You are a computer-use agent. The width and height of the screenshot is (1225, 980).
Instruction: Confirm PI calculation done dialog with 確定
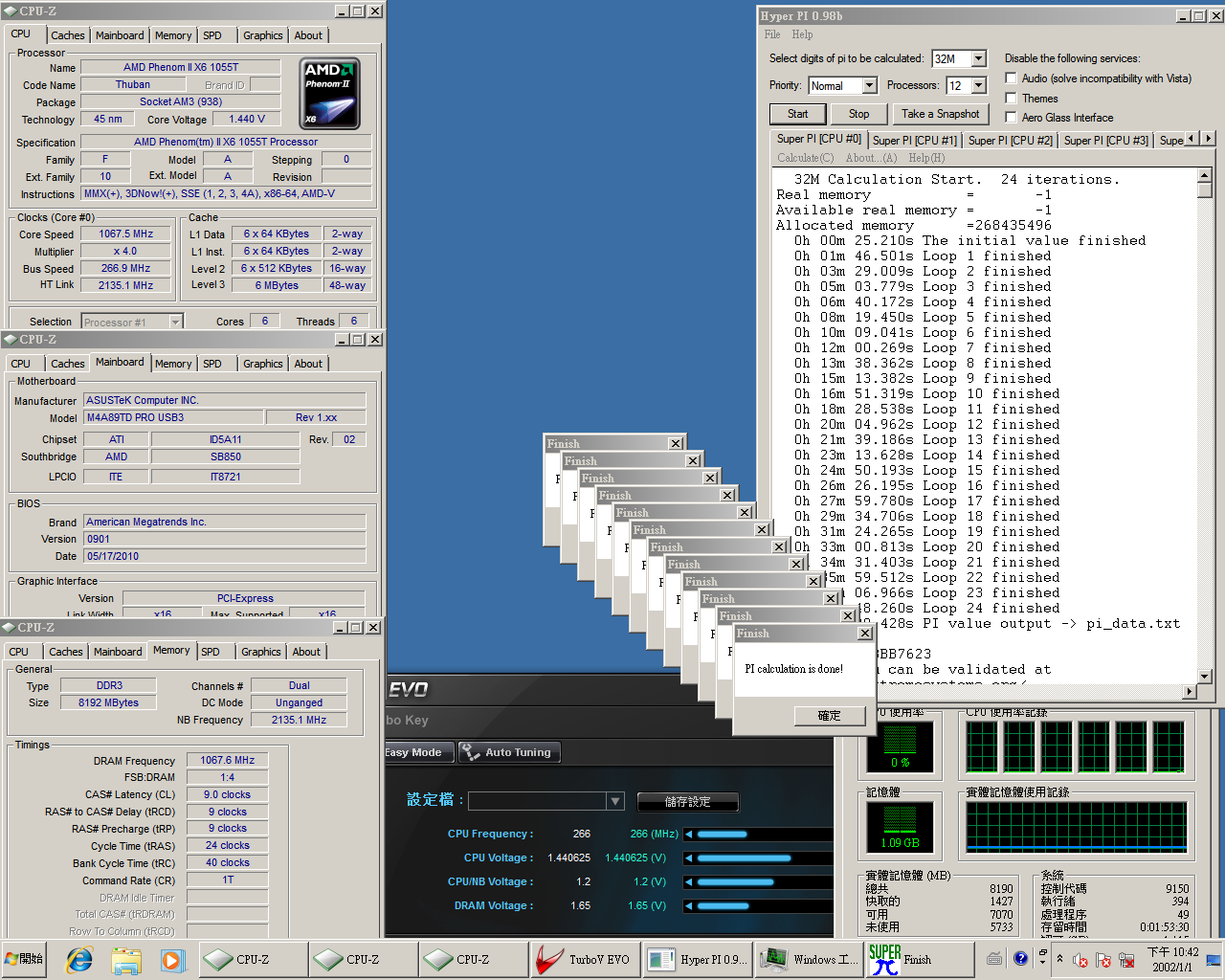pos(829,716)
